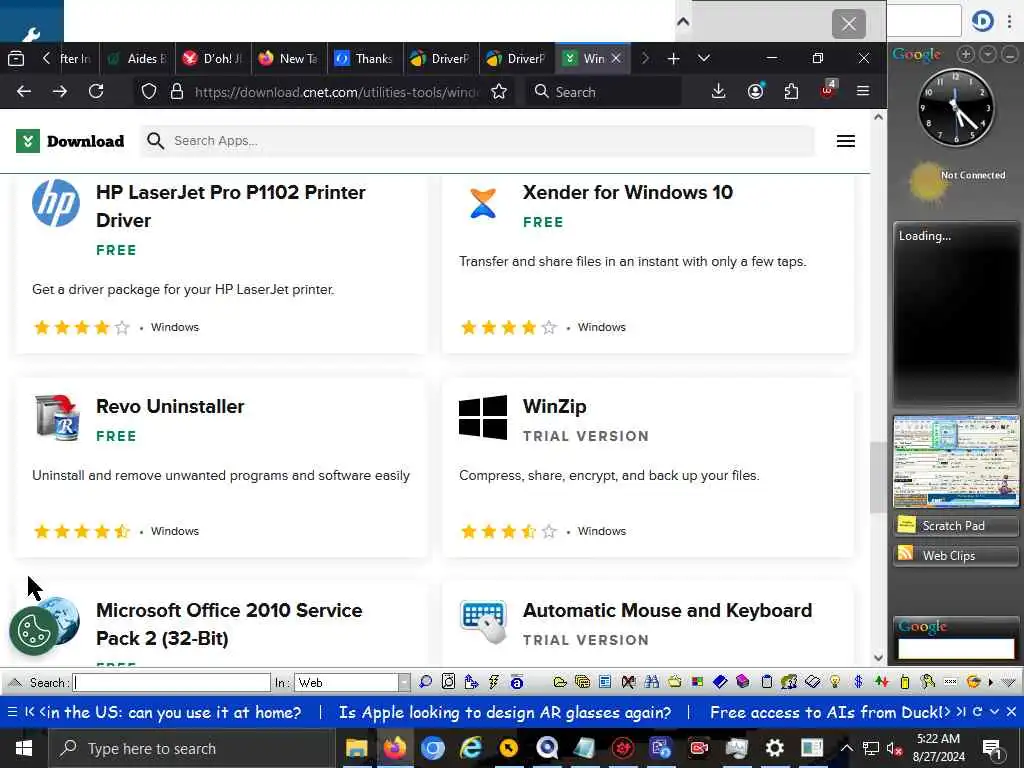Click the Web Clips gadget button

[956, 555]
